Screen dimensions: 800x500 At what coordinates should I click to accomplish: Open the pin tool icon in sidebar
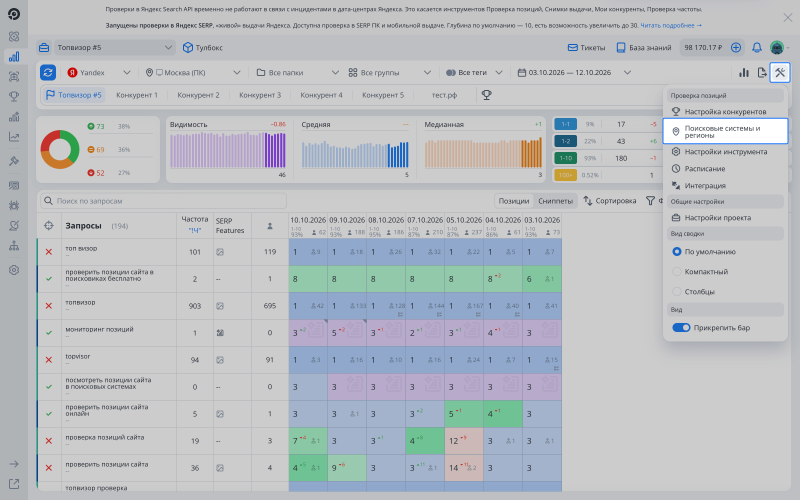click(x=14, y=161)
